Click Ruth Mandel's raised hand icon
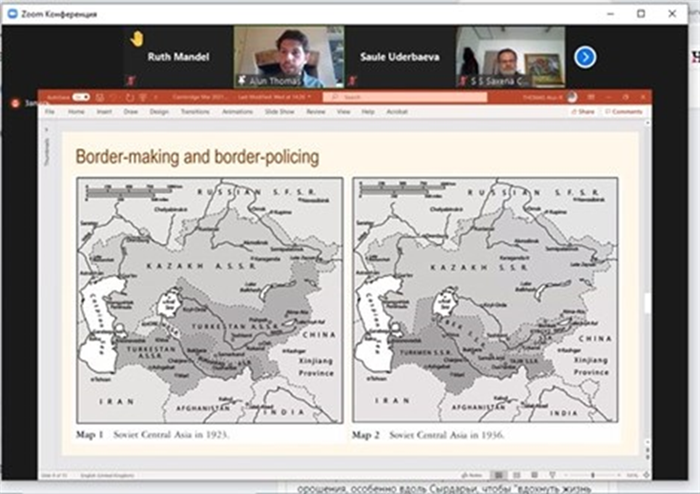 tap(137, 39)
